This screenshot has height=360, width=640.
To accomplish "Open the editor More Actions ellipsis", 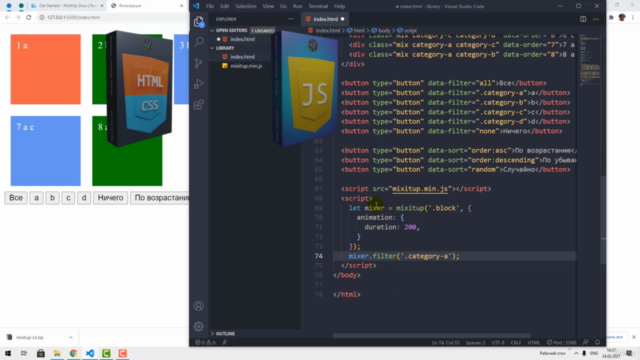I will pyautogui.click(x=596, y=19).
